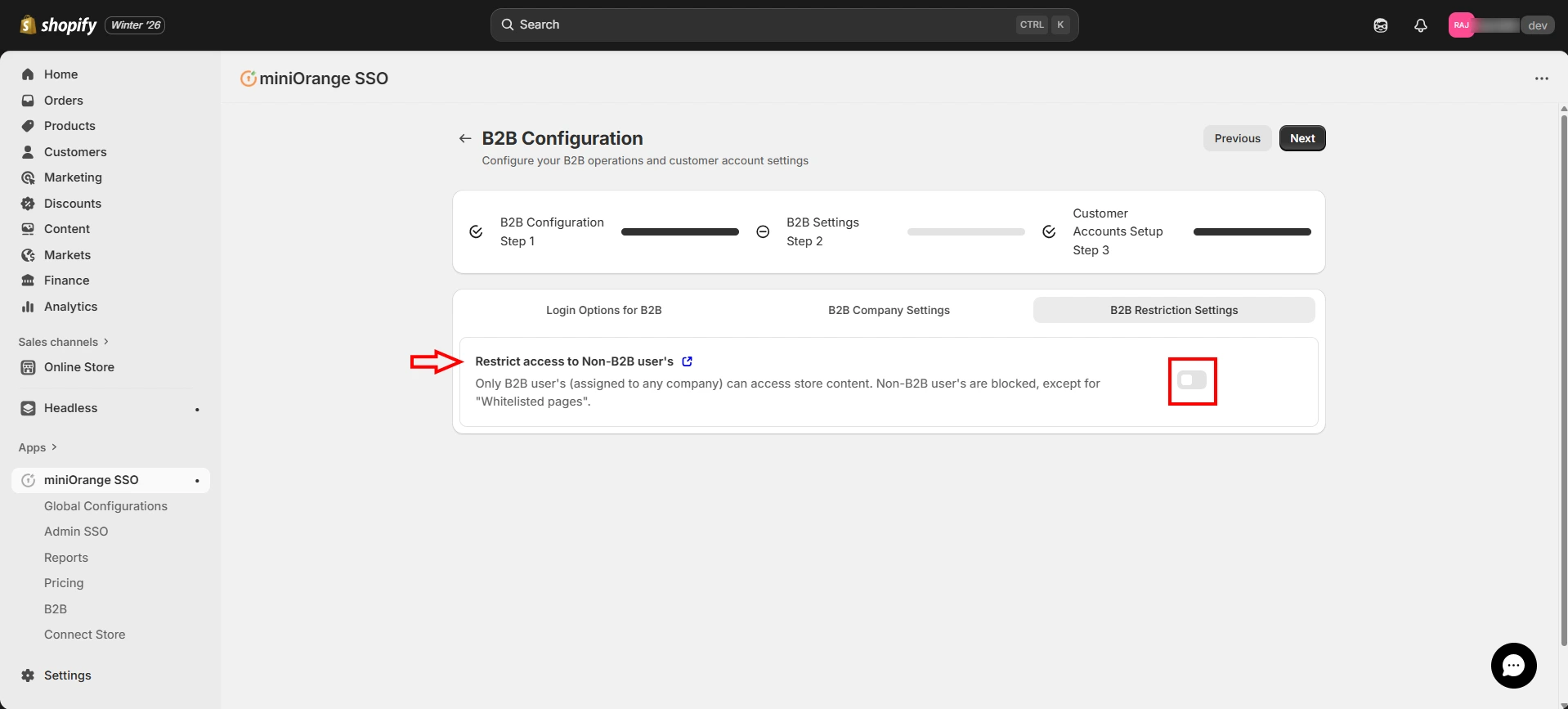Open Pricing submenu item
This screenshot has height=709, width=1568.
(x=64, y=583)
